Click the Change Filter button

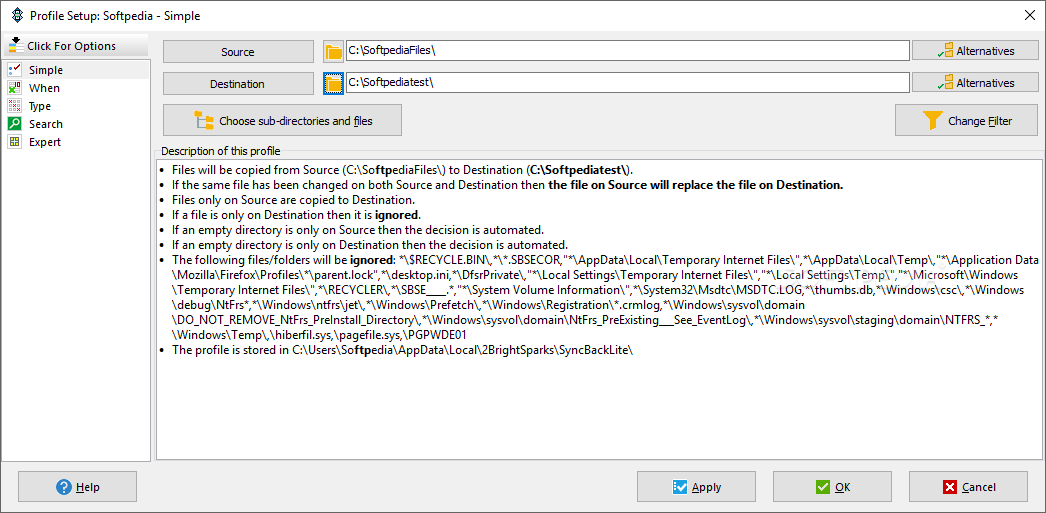(967, 120)
